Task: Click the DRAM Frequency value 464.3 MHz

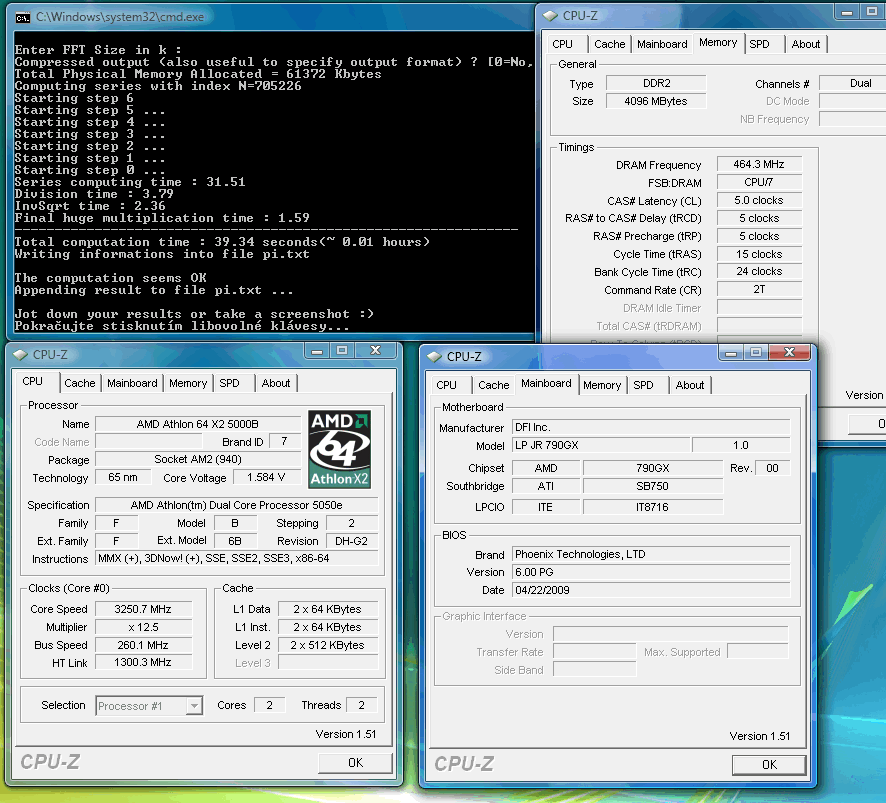Action: 759,164
